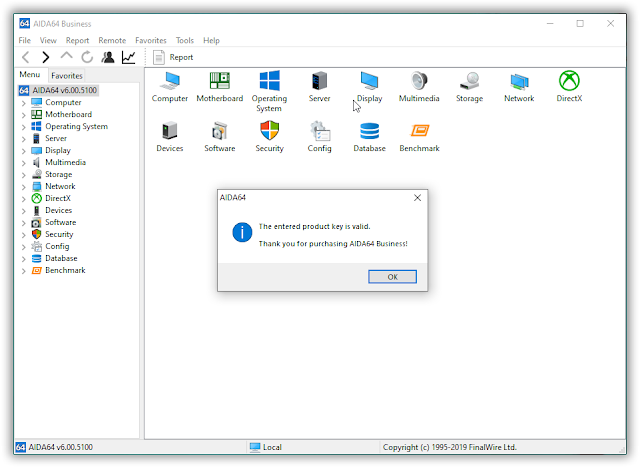Open the Help menu
Screen dimensions: 640x468
[211, 40]
